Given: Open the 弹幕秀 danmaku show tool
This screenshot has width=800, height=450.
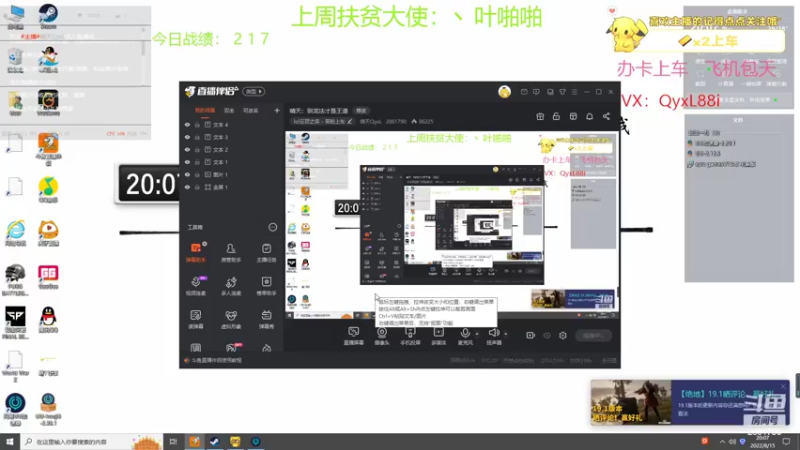Looking at the screenshot, I should pos(266,319).
